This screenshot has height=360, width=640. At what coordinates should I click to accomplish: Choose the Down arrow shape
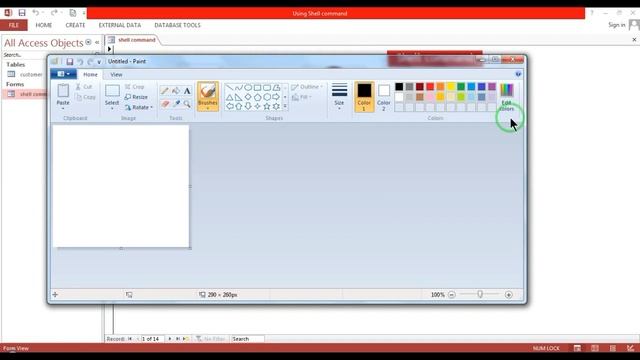coord(248,106)
